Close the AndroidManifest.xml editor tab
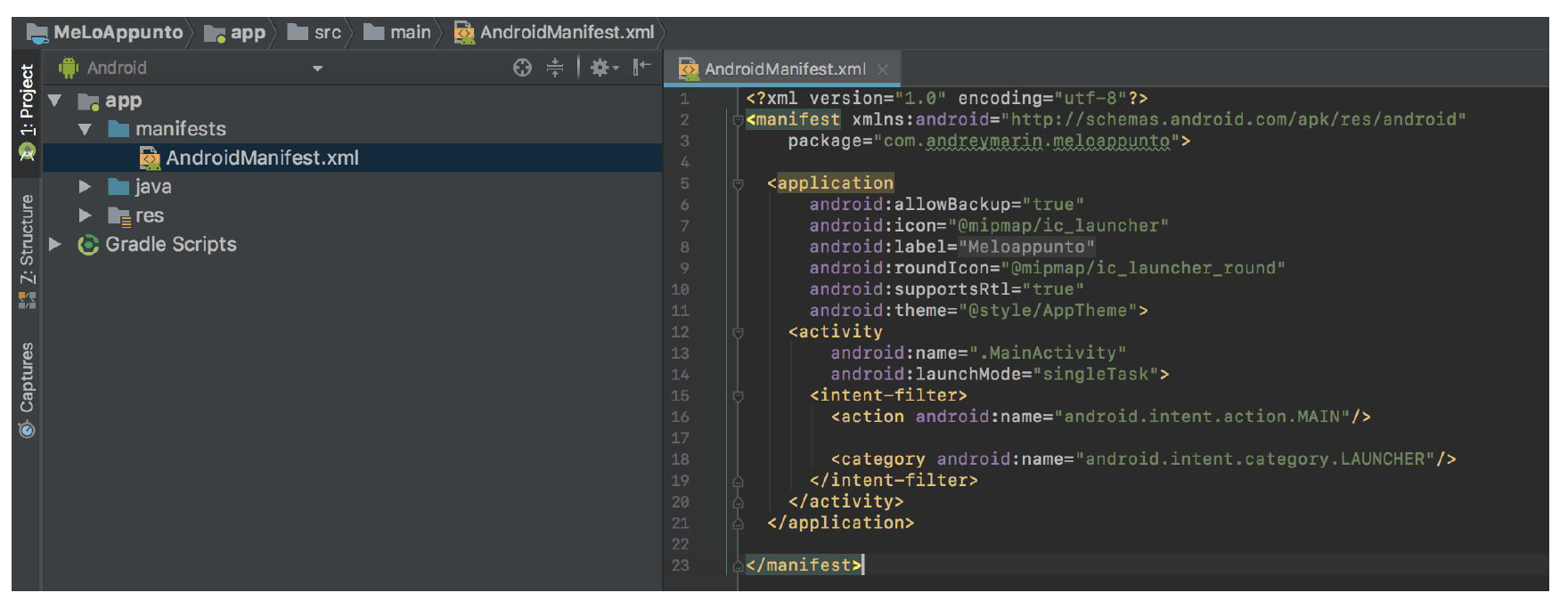Screen dimensions: 1568x609 tap(883, 69)
